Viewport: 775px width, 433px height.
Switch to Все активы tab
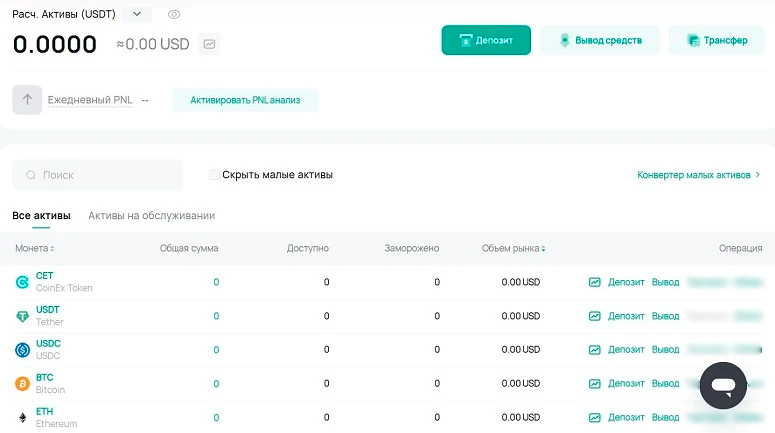41,216
